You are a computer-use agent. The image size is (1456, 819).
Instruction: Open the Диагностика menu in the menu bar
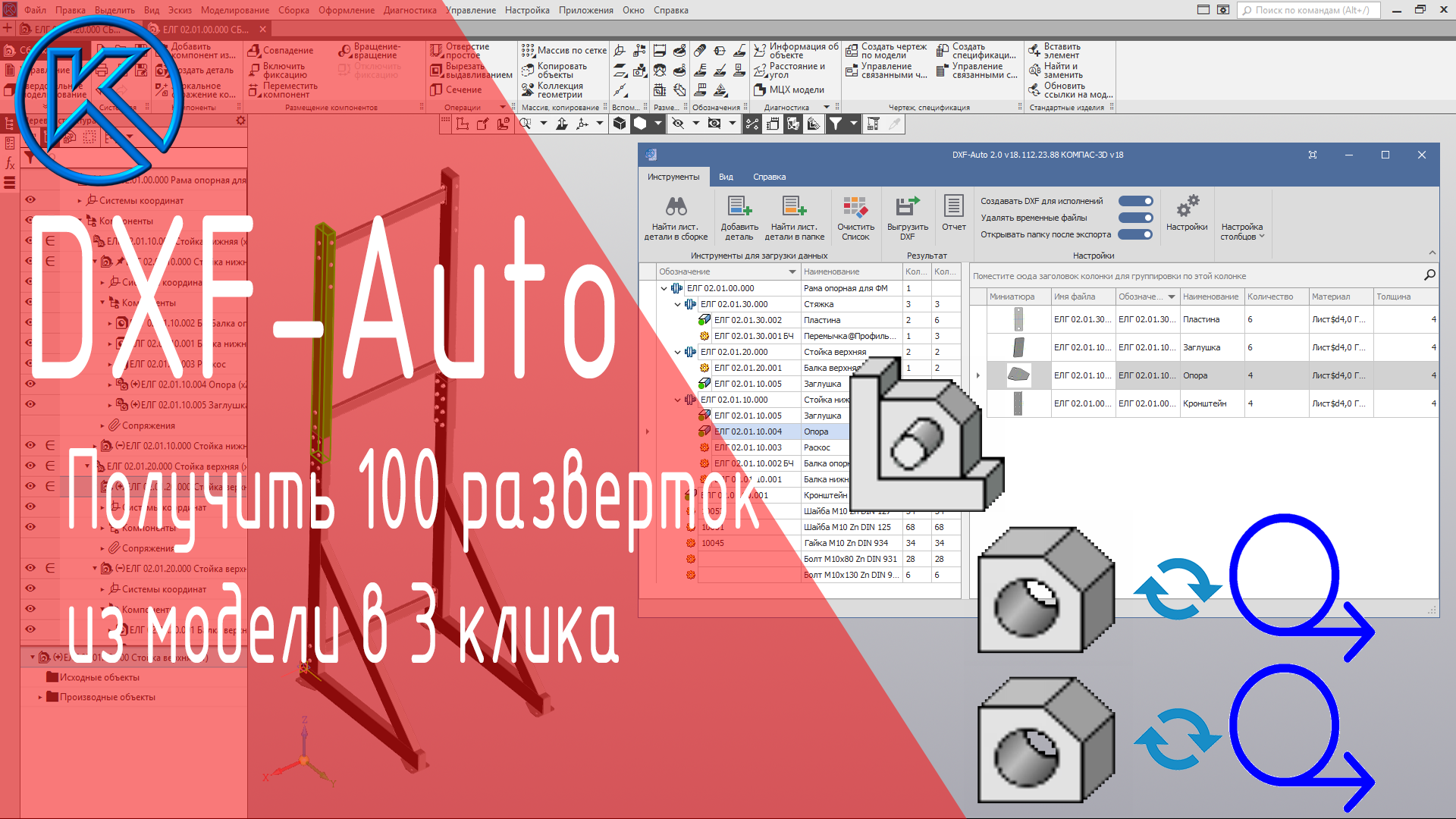[409, 10]
